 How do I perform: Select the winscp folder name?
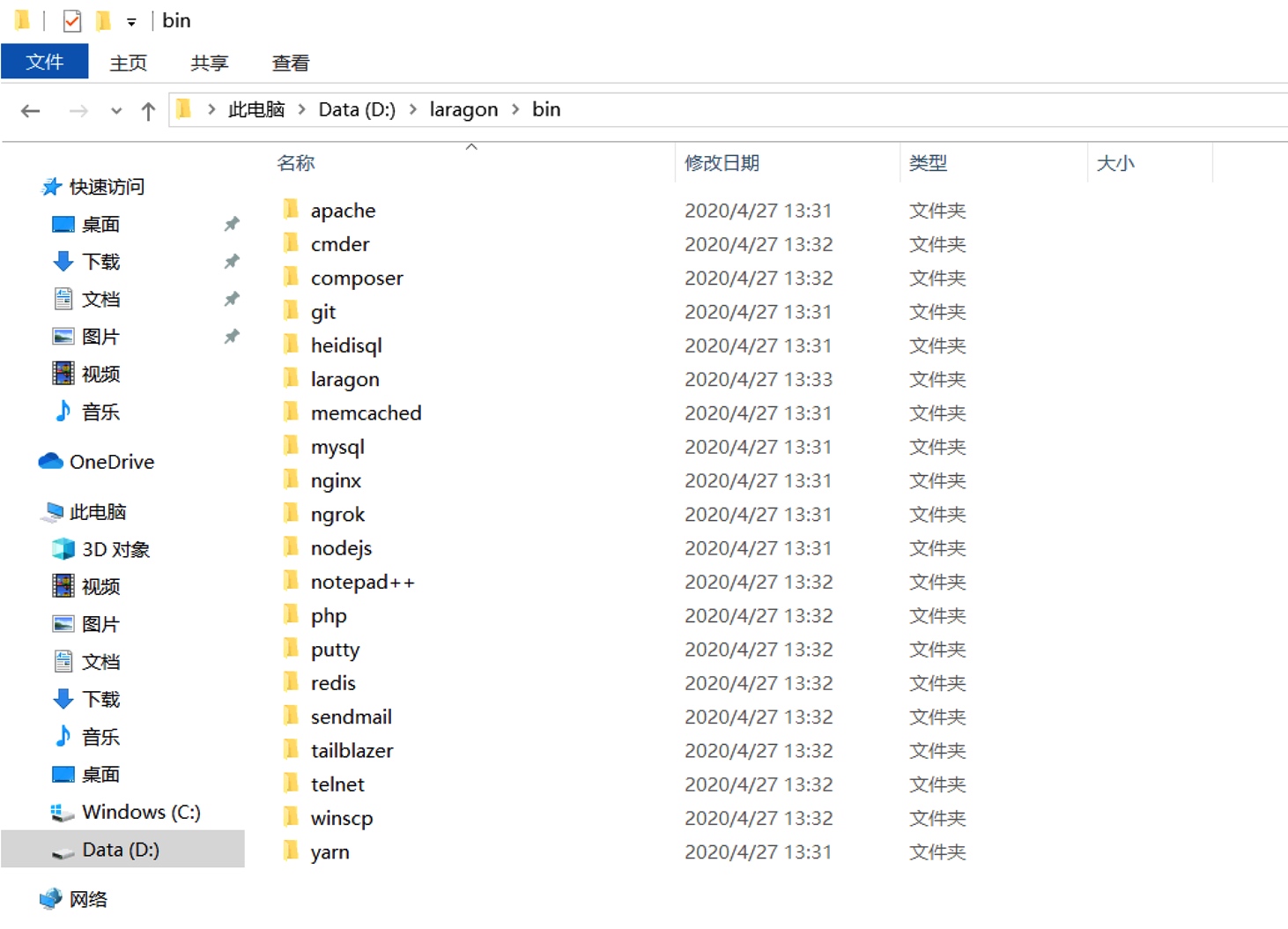click(342, 818)
